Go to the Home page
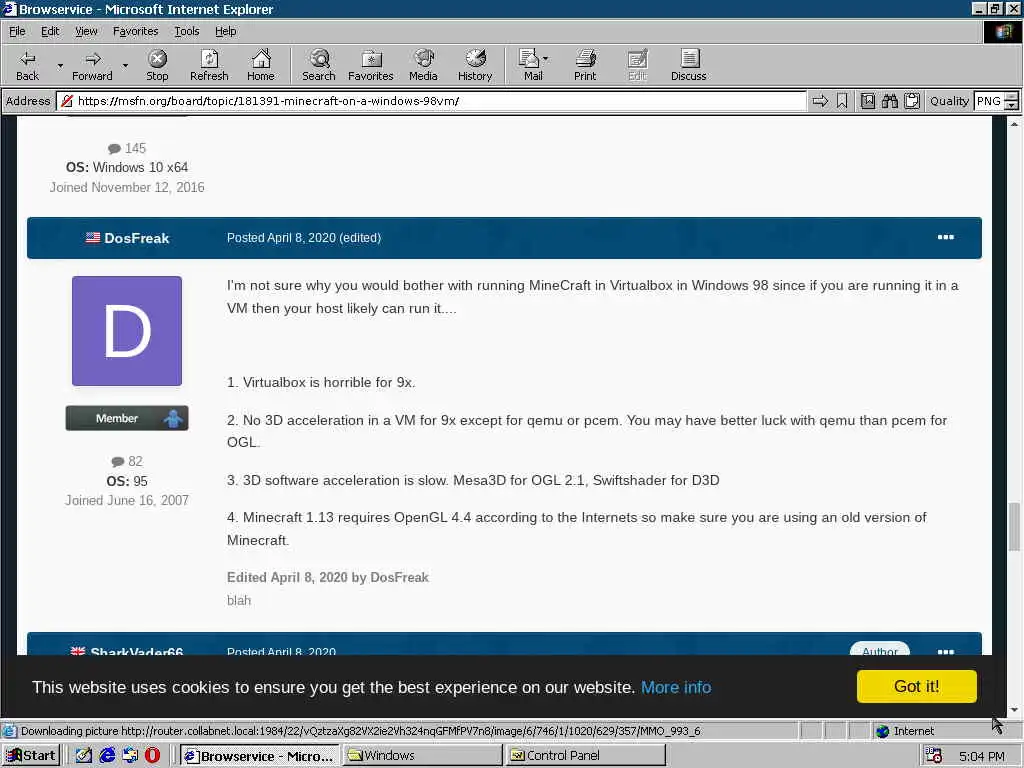The image size is (1024, 768). click(261, 65)
